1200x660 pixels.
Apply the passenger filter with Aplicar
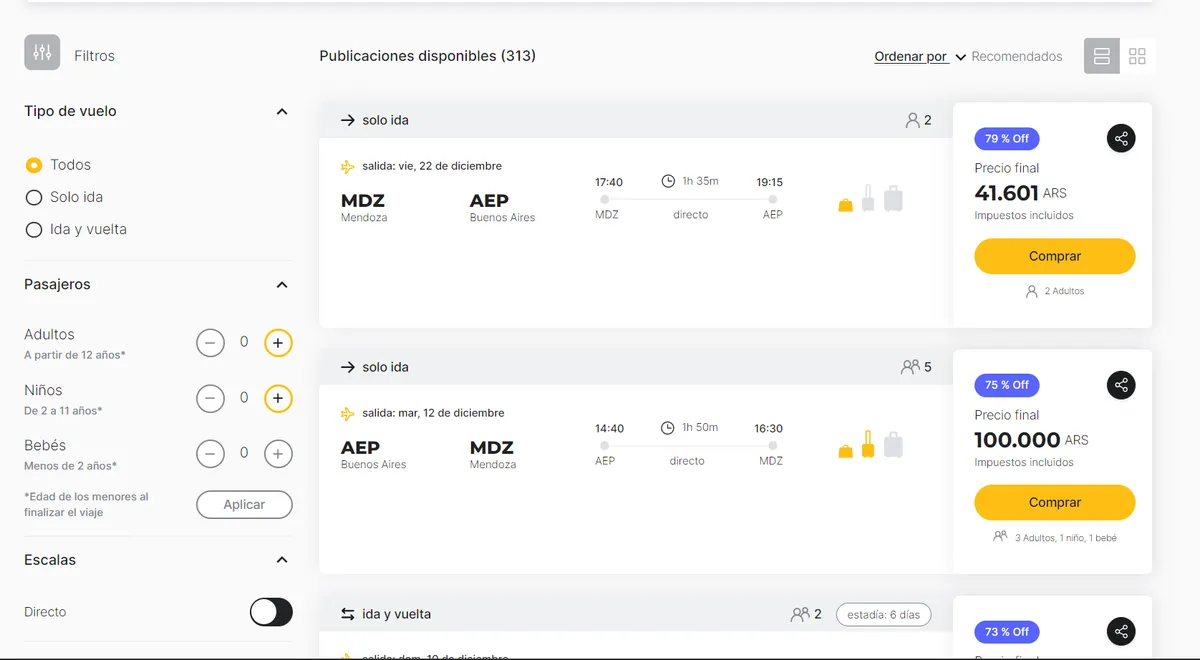coord(244,505)
